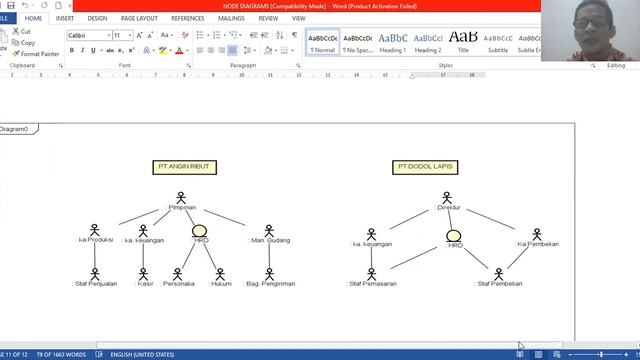
Task: Click the Redo icon in quick access toolbar
Action: pyautogui.click(x=44, y=5)
